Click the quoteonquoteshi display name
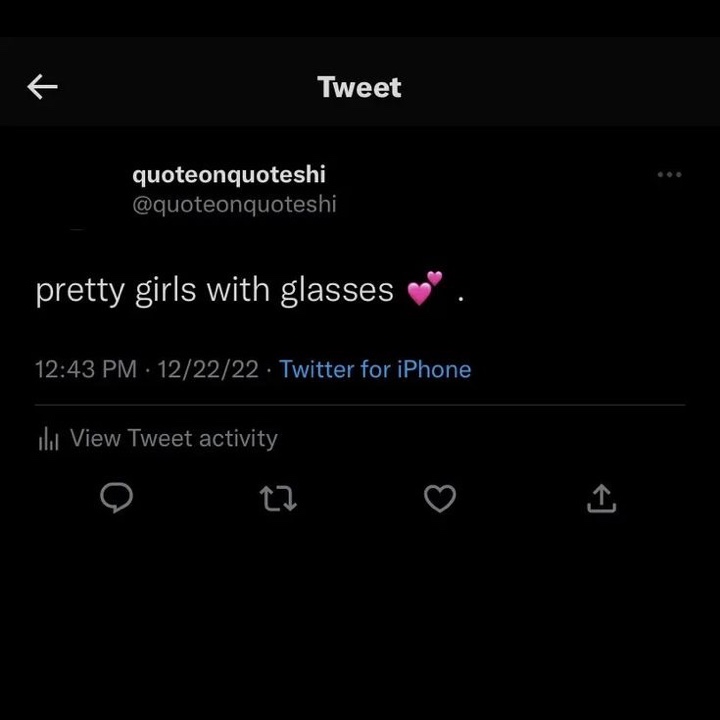720x720 pixels. click(229, 175)
